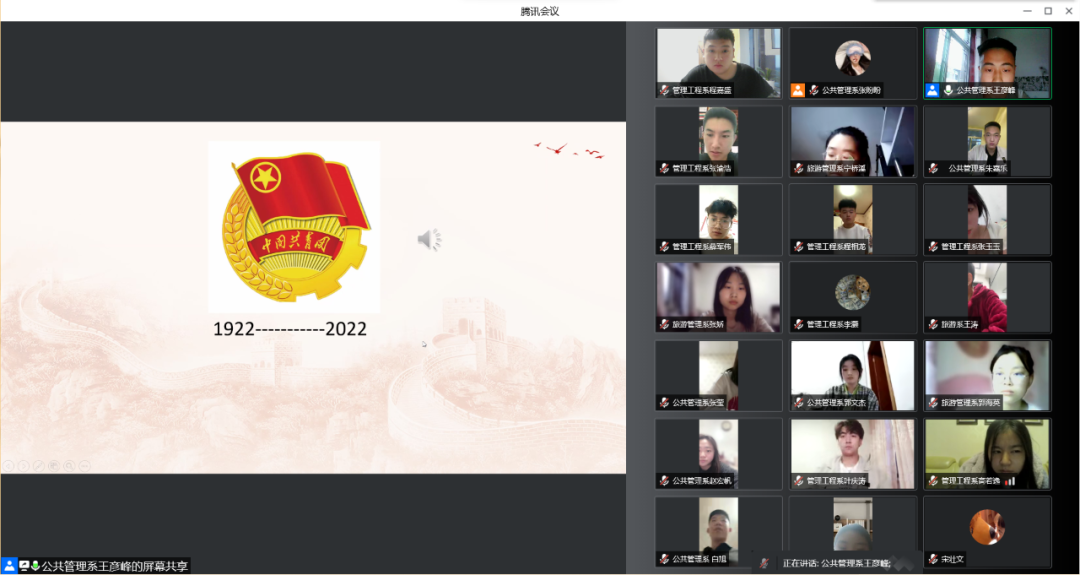The width and height of the screenshot is (1080, 575).
Task: Select the 宋壮文 participant avatar tile
Action: 987,531
